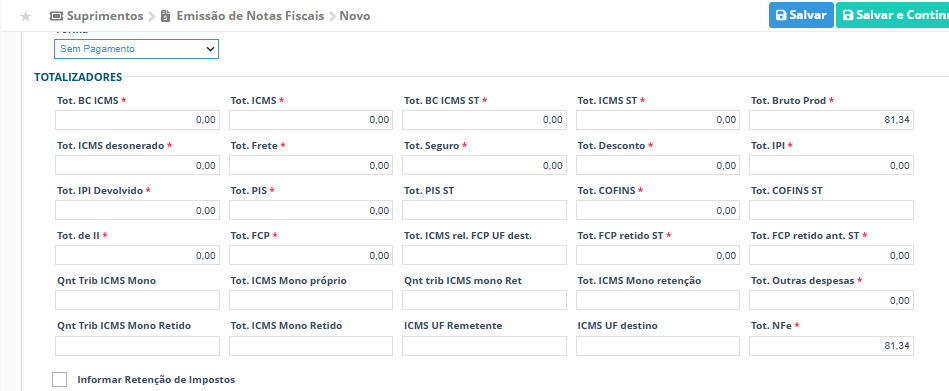This screenshot has height=391, width=949.
Task: Click the TOTALIZADORES section heading
Action: (x=78, y=77)
